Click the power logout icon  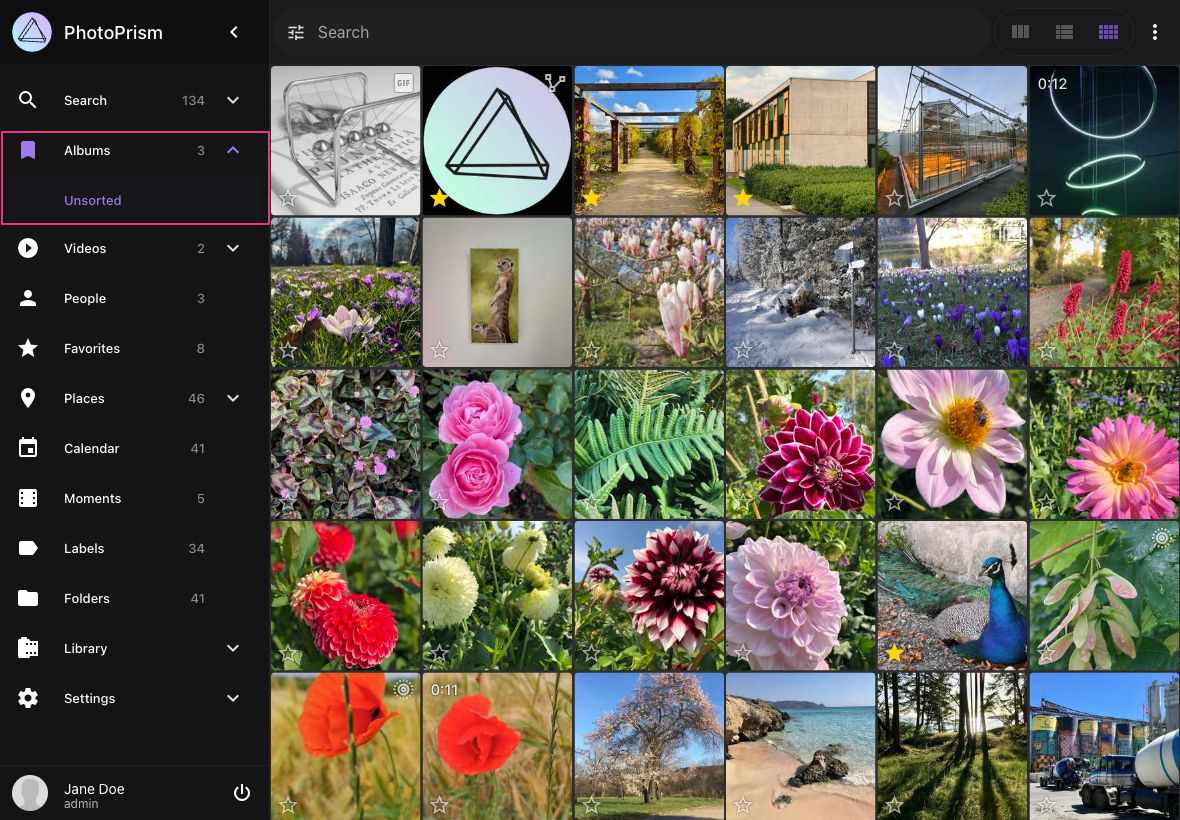pos(241,793)
